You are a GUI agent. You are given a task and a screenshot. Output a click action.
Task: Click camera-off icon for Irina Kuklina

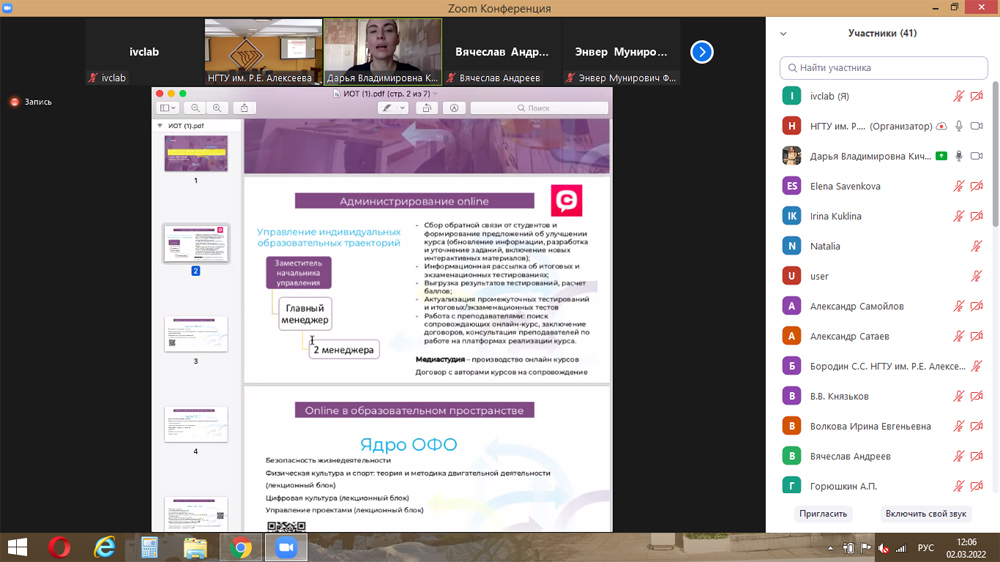pos(976,216)
